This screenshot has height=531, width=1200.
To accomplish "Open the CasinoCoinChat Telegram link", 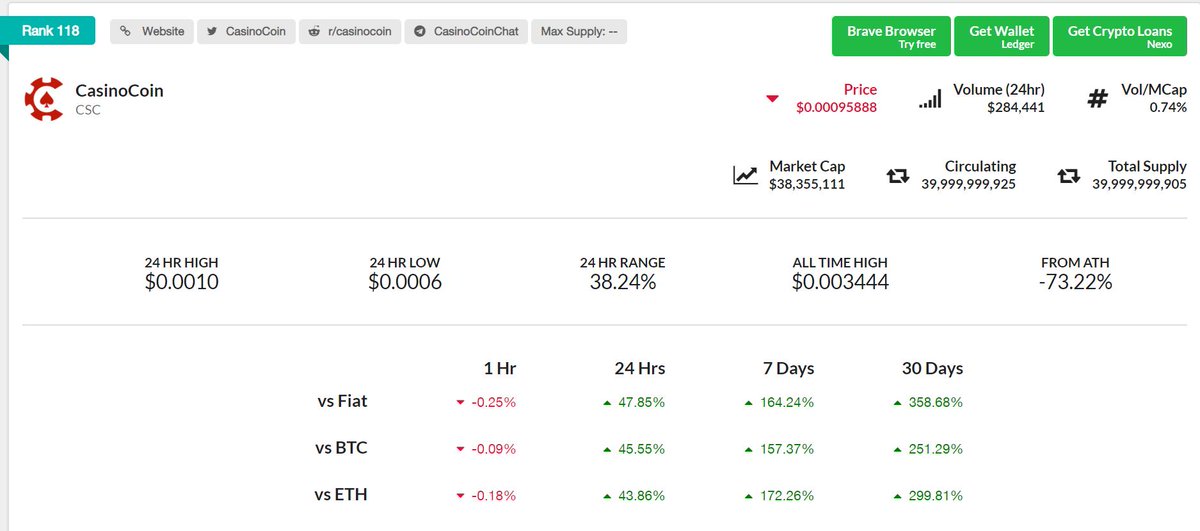I will point(466,31).
